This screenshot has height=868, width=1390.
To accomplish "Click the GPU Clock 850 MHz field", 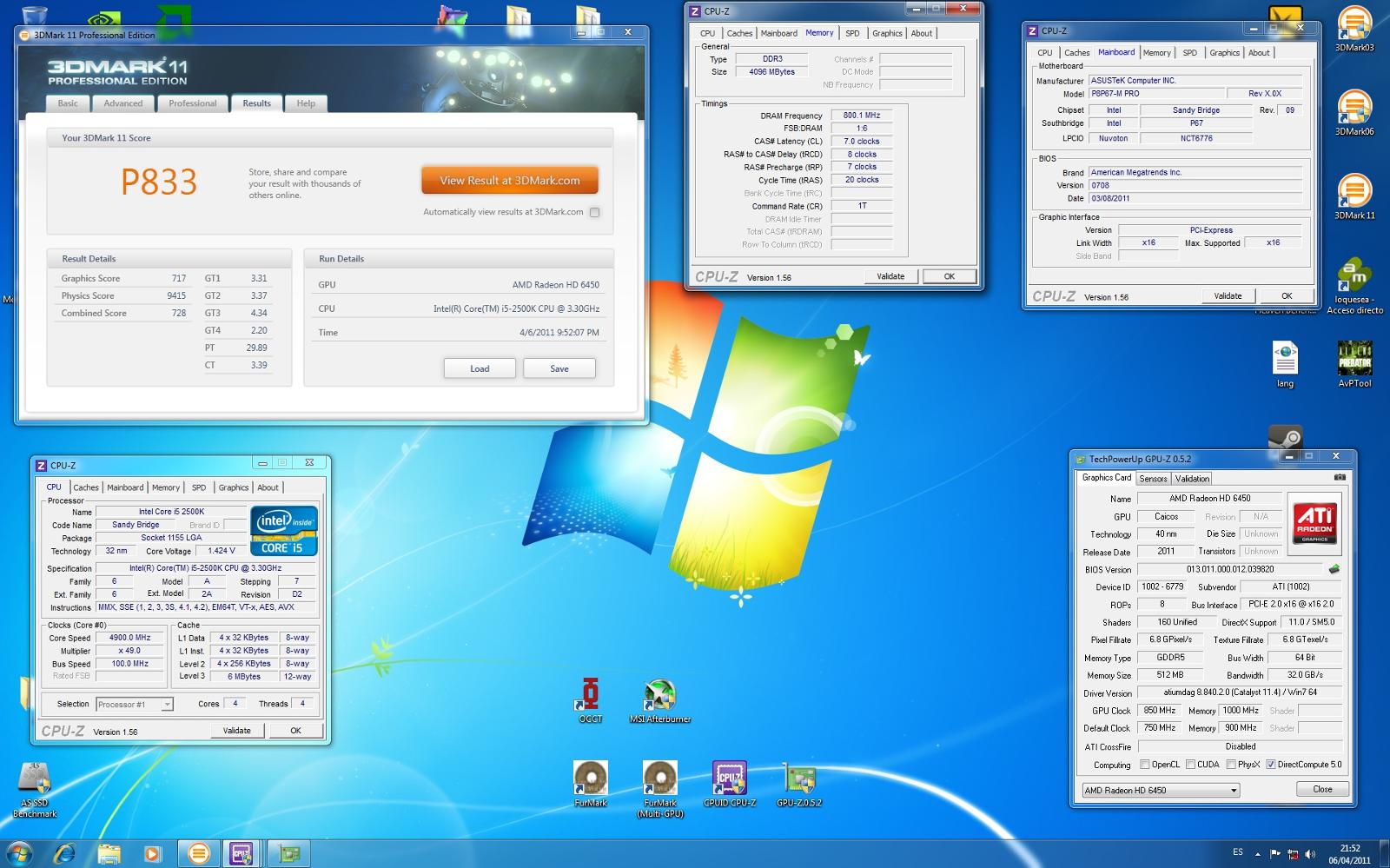I will pos(1159,711).
